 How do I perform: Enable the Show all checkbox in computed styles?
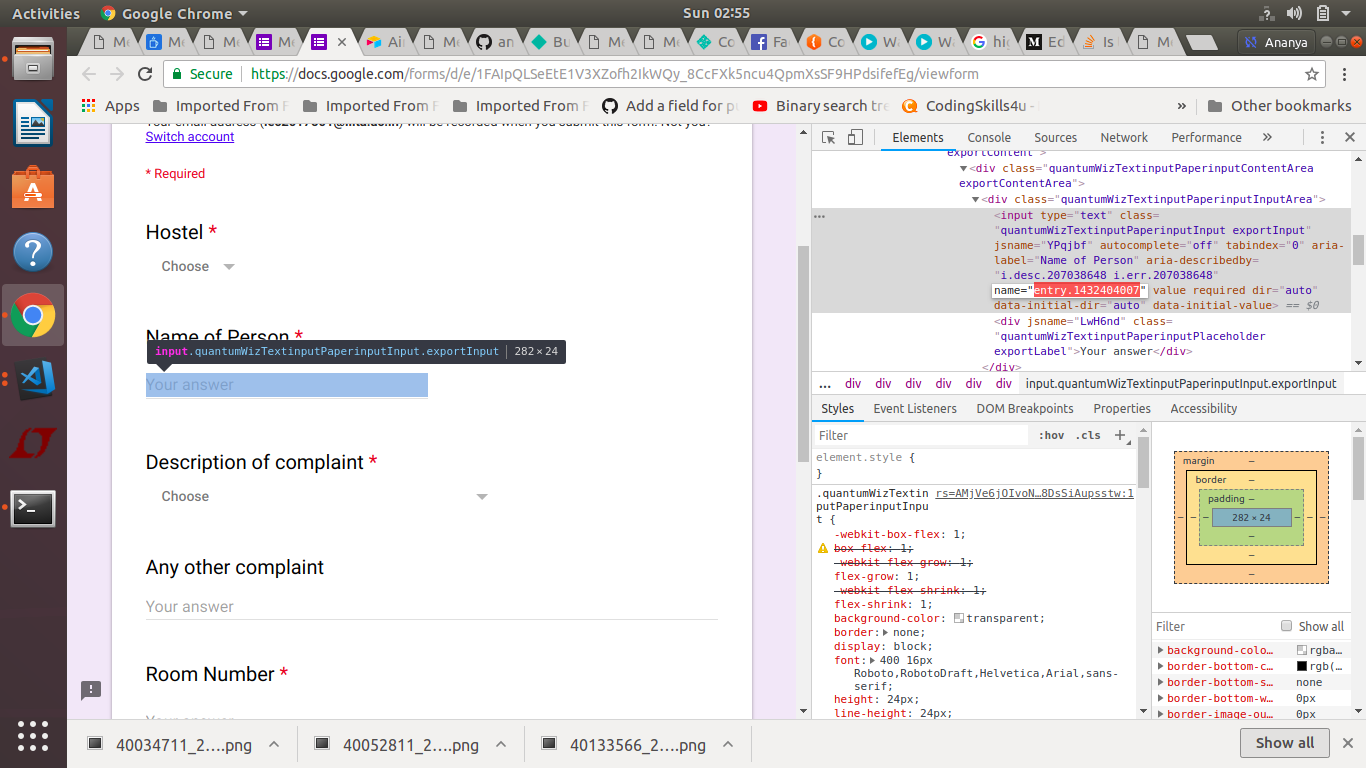point(1287,626)
